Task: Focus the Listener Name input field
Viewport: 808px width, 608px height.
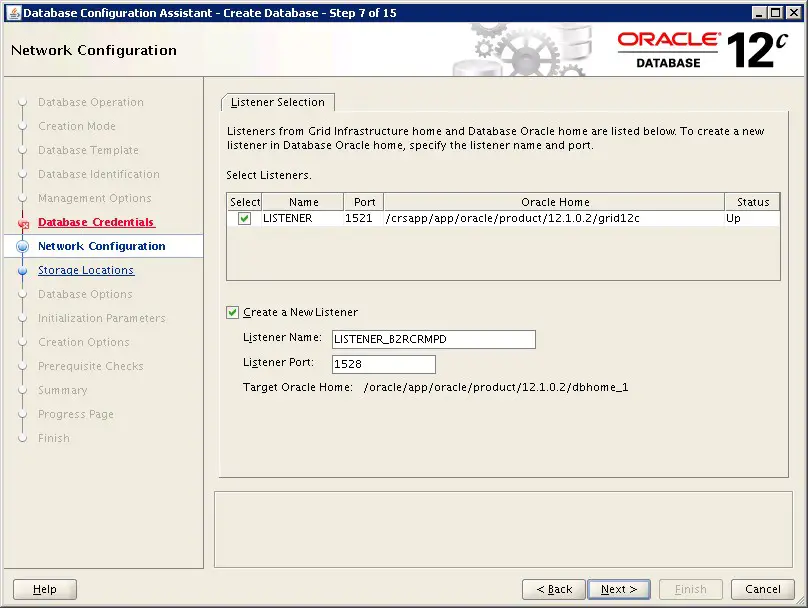Action: (x=434, y=339)
